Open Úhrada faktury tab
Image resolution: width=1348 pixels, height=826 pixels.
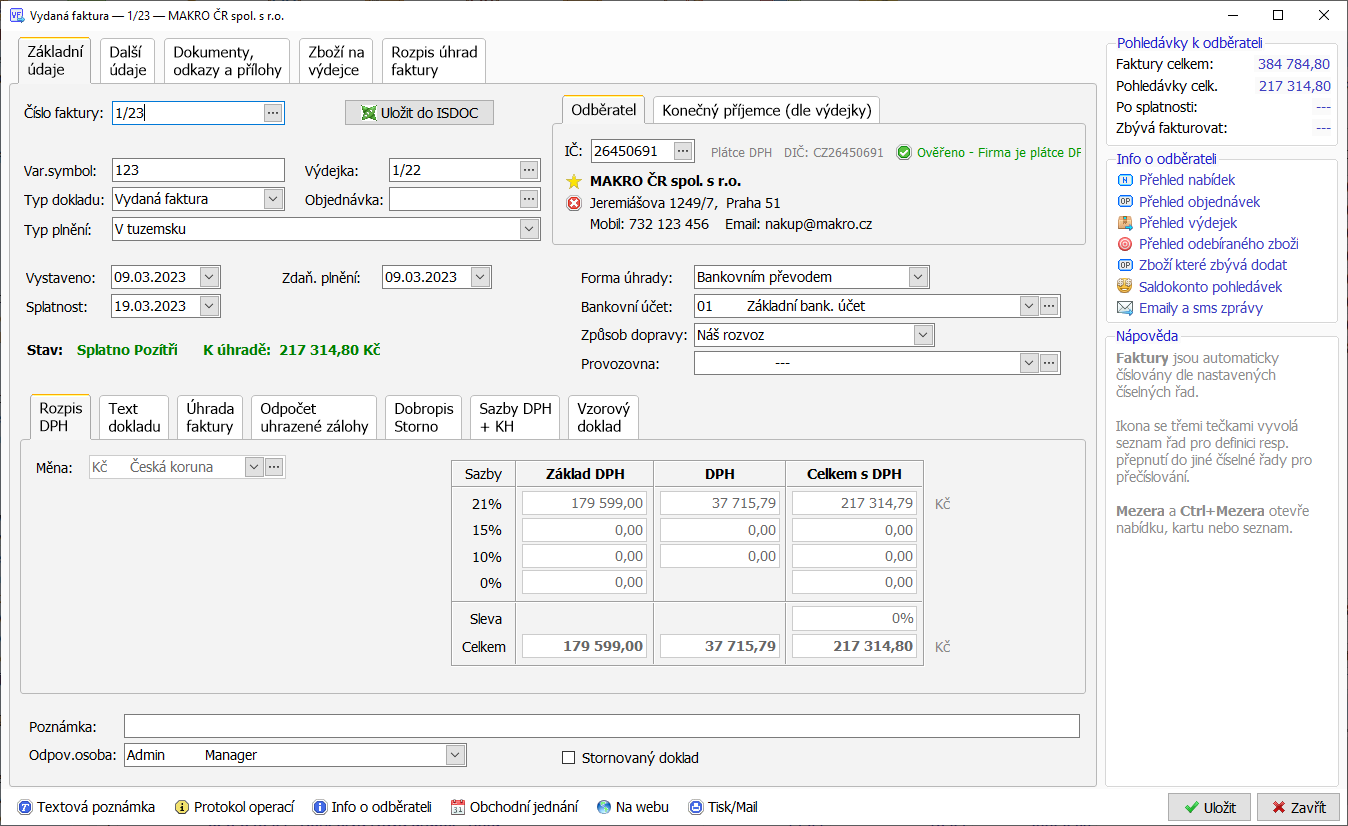click(210, 417)
